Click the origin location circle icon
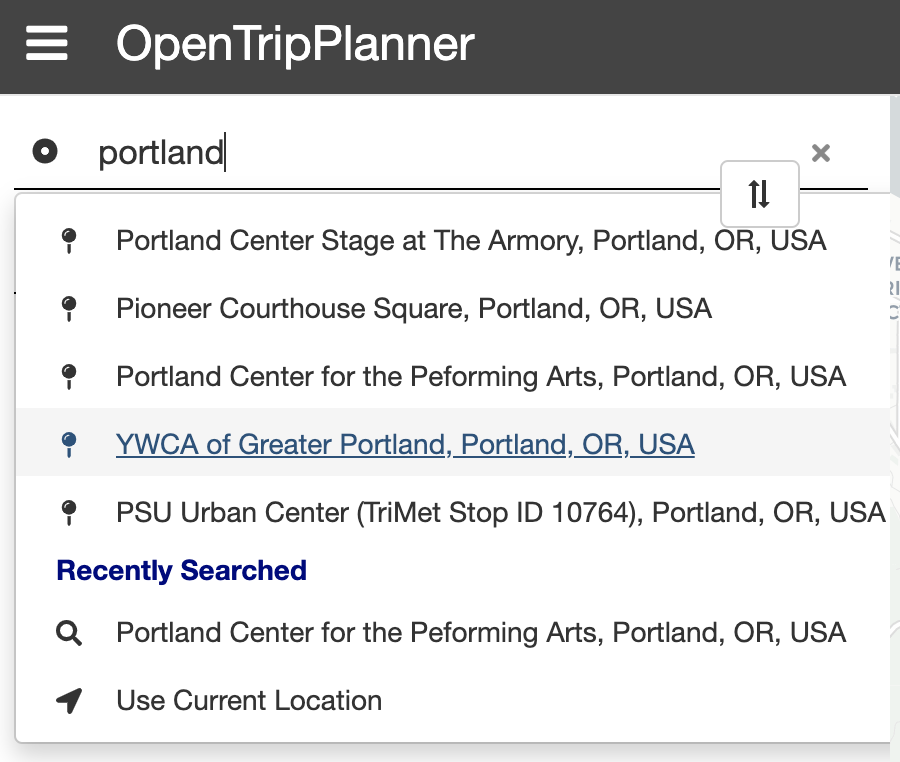This screenshot has height=762, width=900. (45, 152)
